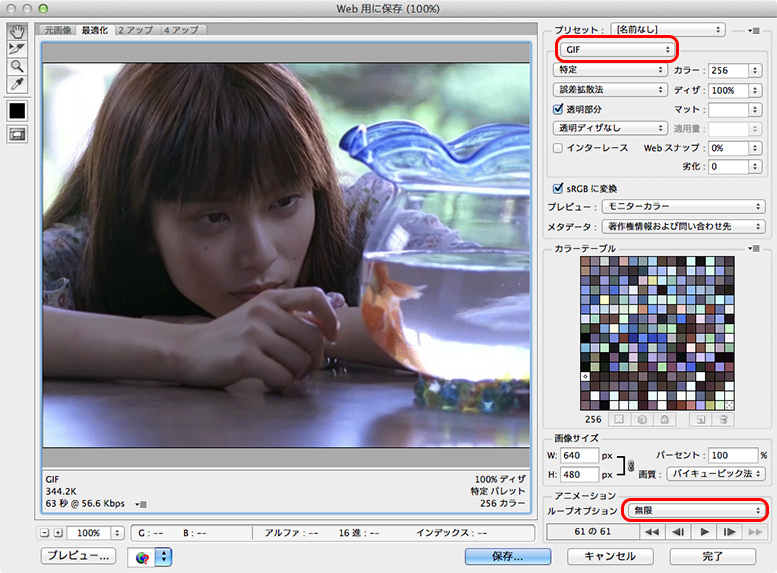Open the 透明ディザなし dropdown

pyautogui.click(x=610, y=128)
